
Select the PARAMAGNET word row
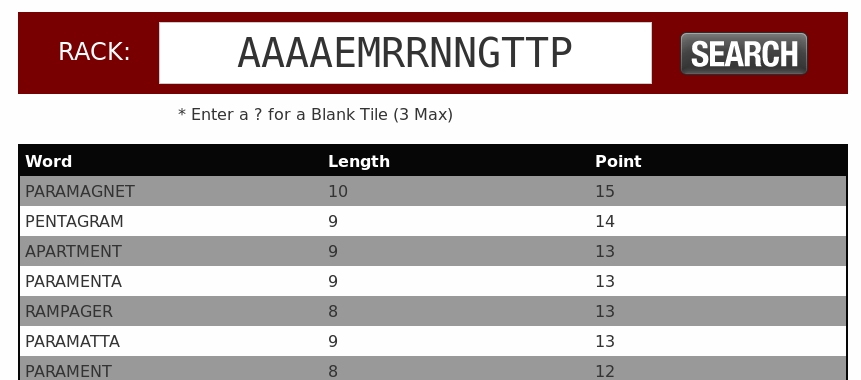433,191
